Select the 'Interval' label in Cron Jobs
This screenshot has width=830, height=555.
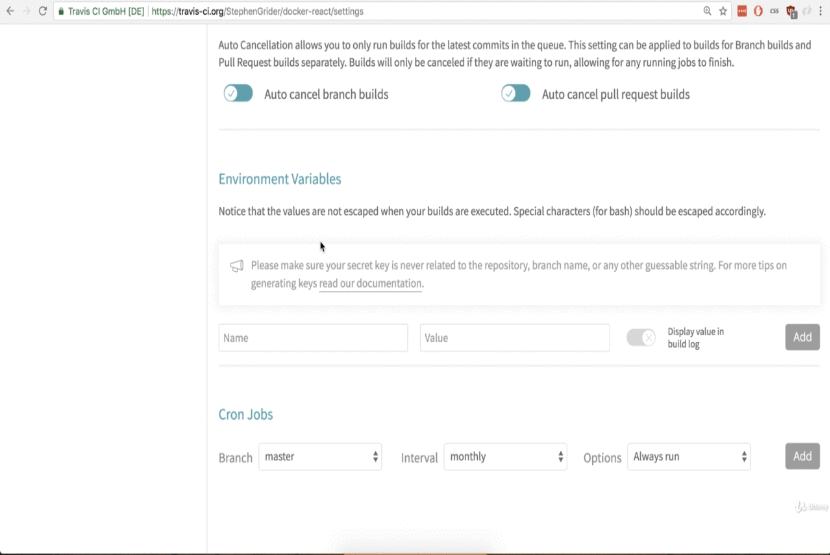419,458
